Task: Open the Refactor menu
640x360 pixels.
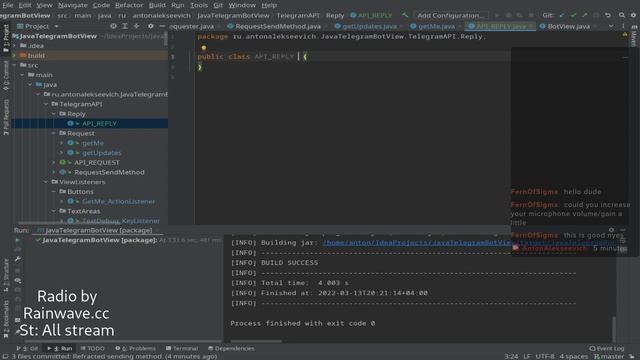Action: coord(129,5)
